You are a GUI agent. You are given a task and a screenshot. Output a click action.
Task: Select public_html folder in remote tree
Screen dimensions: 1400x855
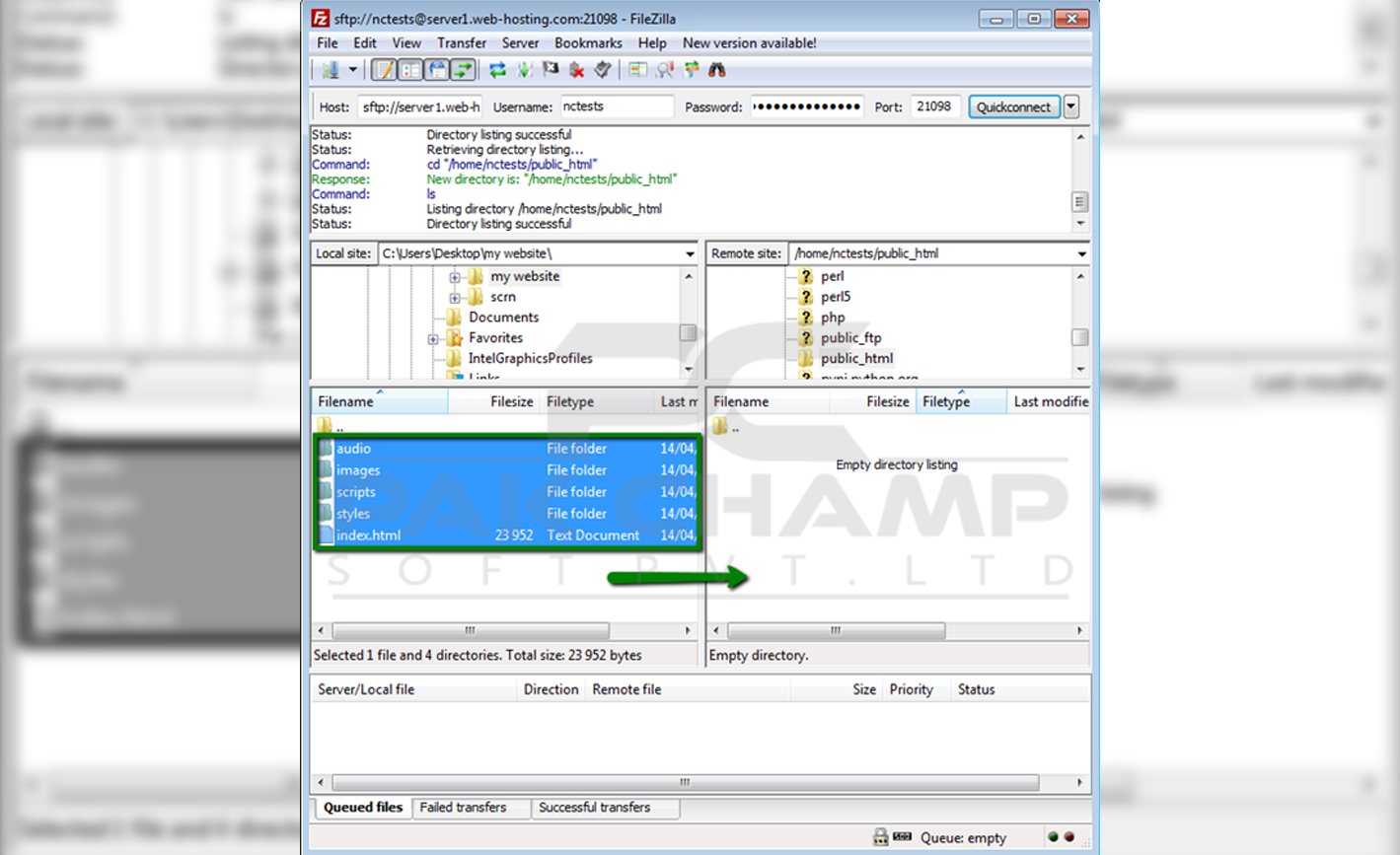tap(856, 359)
